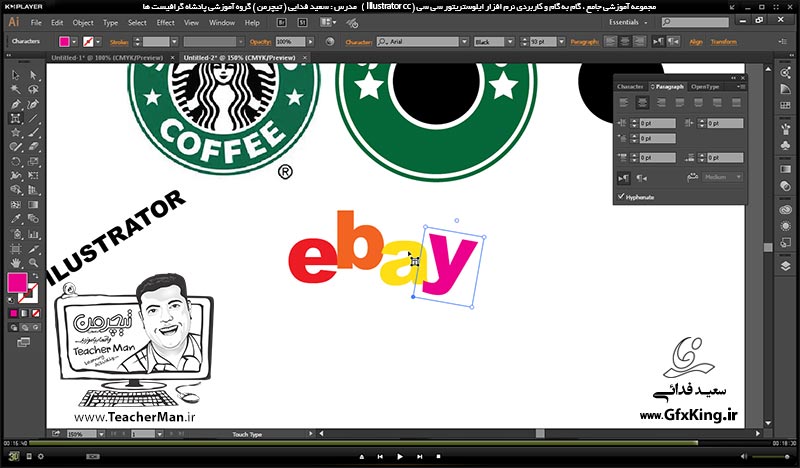
Task: Open the Brushes panel icon
Action: click(x=785, y=129)
